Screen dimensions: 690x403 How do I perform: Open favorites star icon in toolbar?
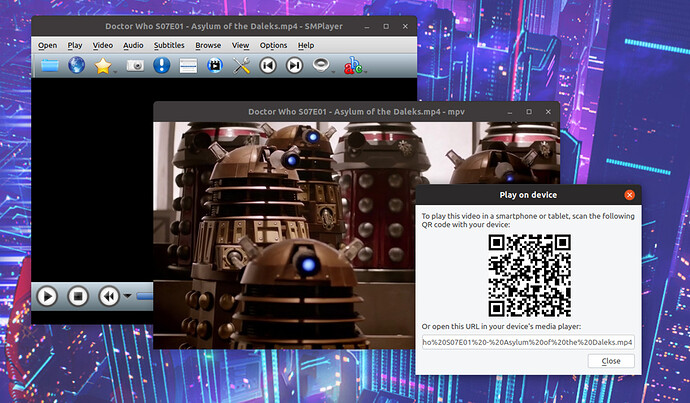[103, 66]
